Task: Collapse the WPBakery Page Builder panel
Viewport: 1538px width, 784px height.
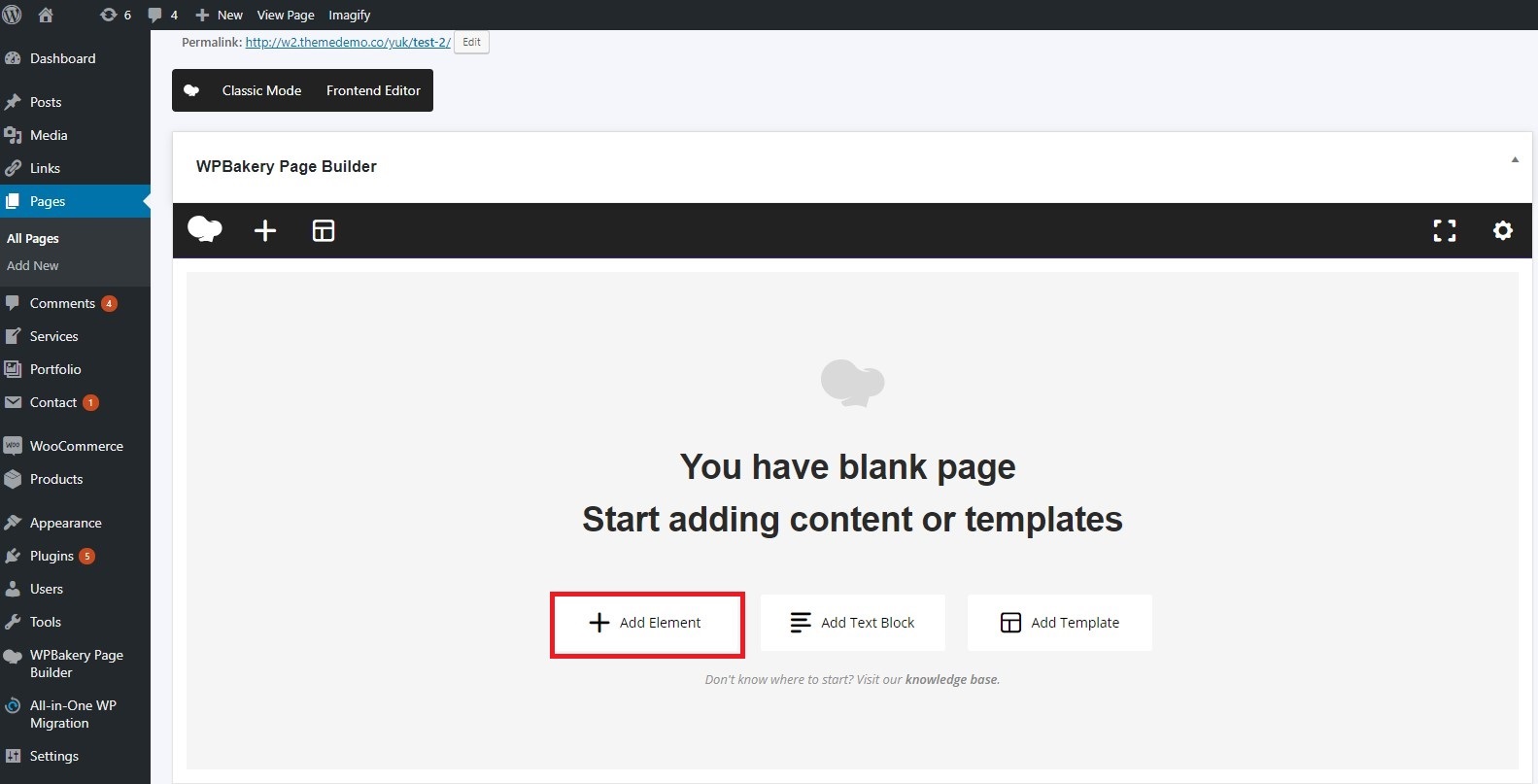Action: point(1514,160)
